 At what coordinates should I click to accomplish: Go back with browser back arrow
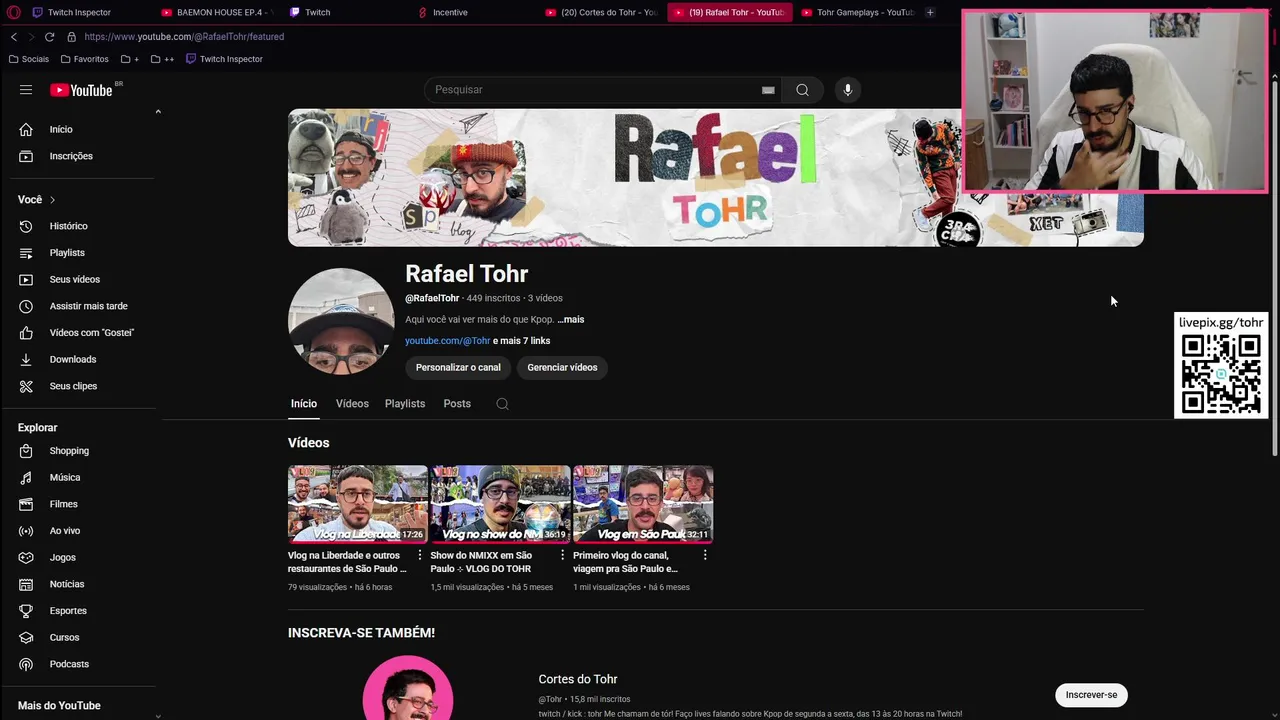point(14,37)
